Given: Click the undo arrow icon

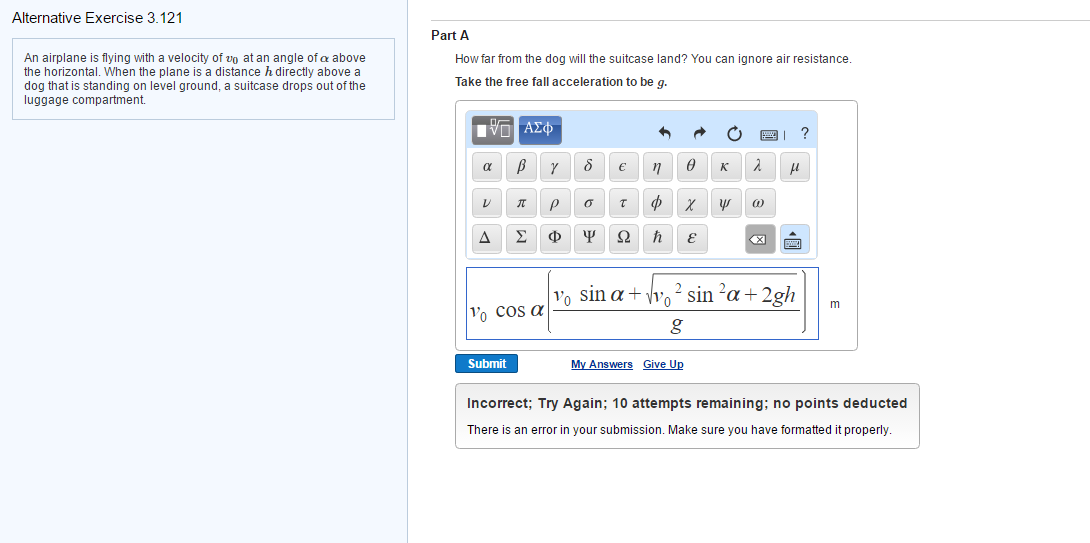Looking at the screenshot, I should coord(665,132).
